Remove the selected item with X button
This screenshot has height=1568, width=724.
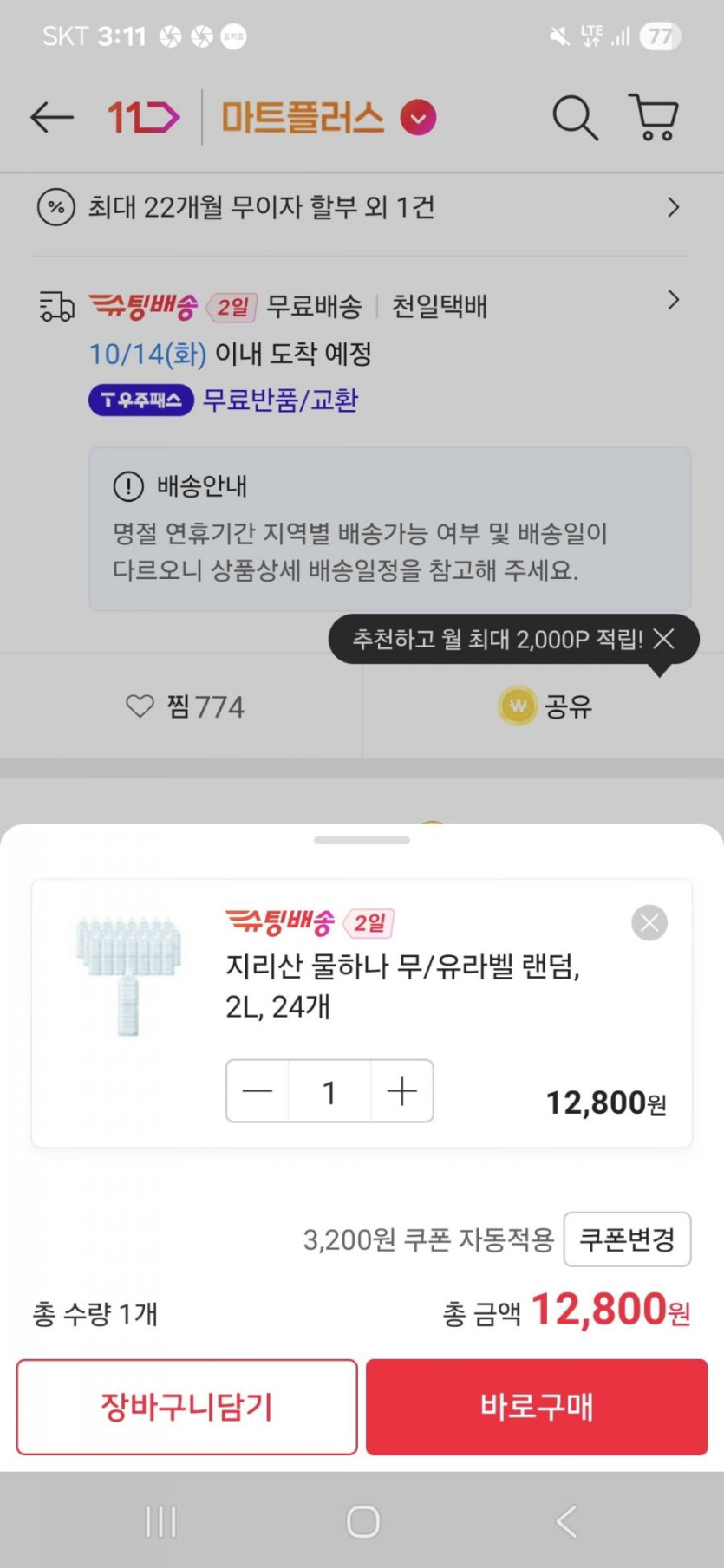click(649, 922)
